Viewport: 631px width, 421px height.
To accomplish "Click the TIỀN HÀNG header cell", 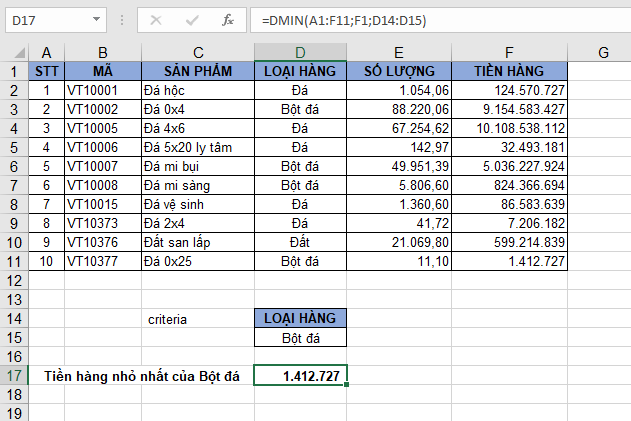I will click(510, 71).
